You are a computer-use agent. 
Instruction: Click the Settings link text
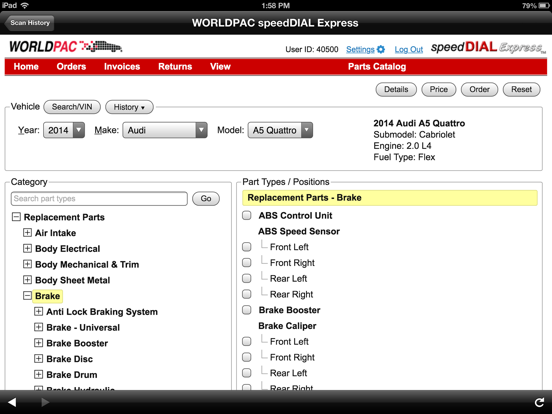point(360,50)
